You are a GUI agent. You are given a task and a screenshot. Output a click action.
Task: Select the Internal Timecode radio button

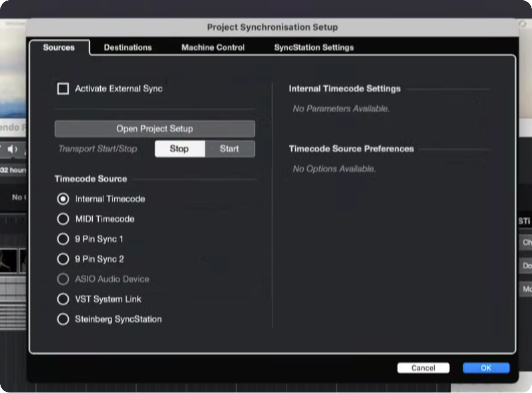(63, 199)
